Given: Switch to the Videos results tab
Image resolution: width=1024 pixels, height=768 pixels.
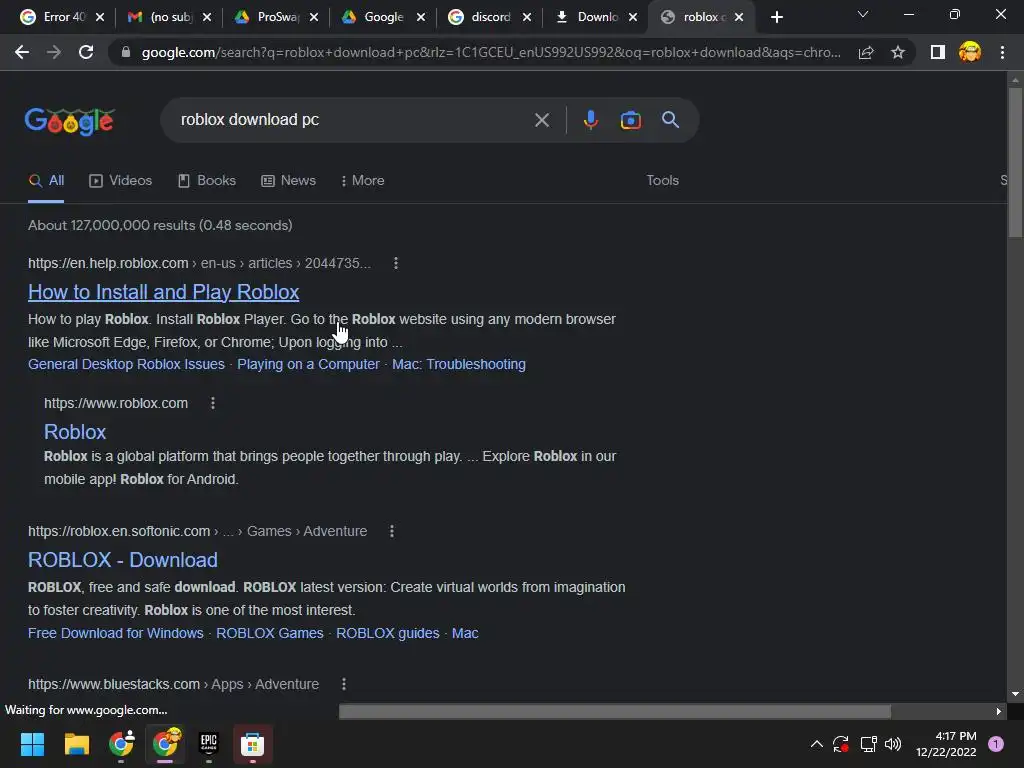Looking at the screenshot, I should click(x=121, y=181).
